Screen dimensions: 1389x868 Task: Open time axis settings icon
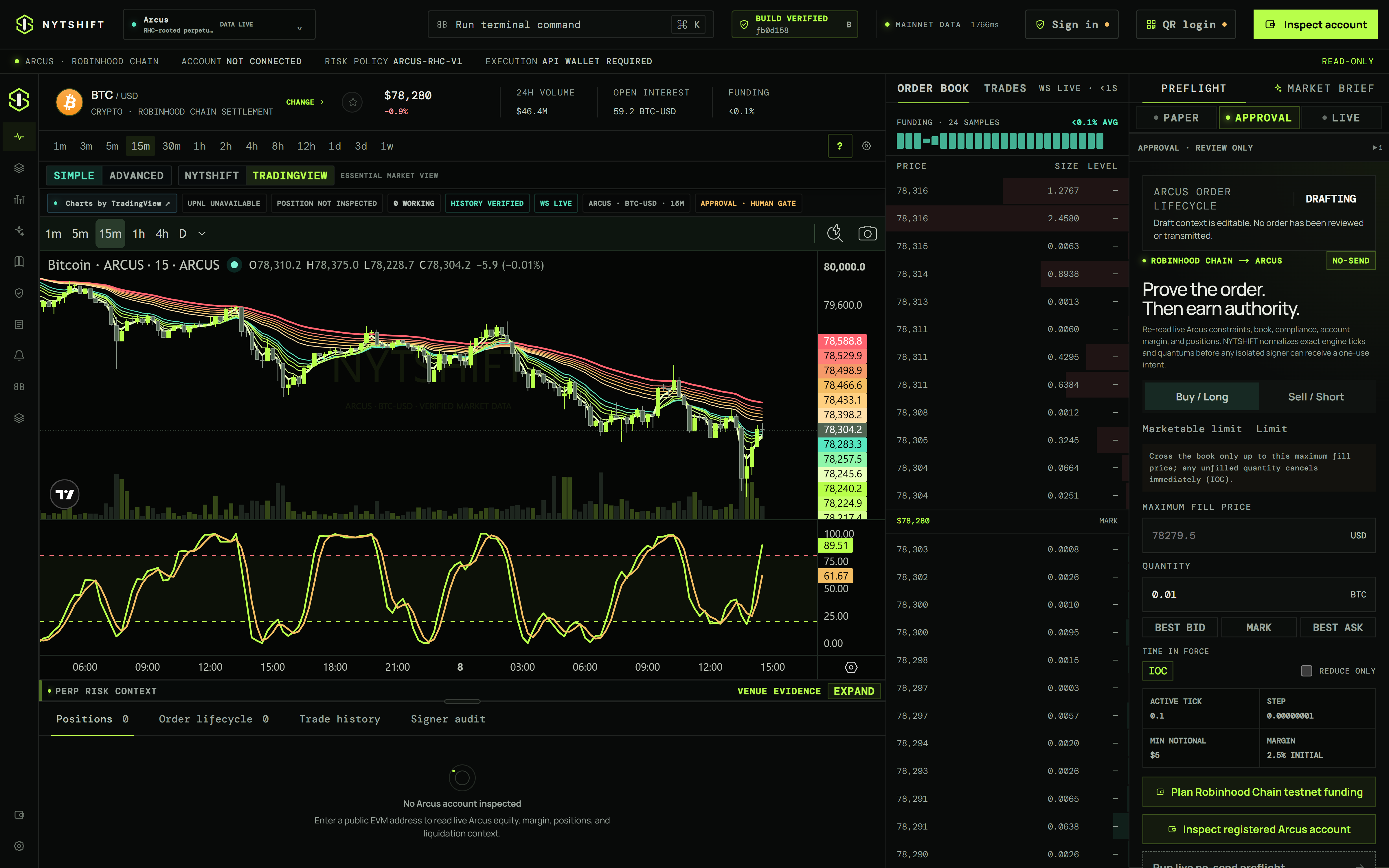point(851,667)
